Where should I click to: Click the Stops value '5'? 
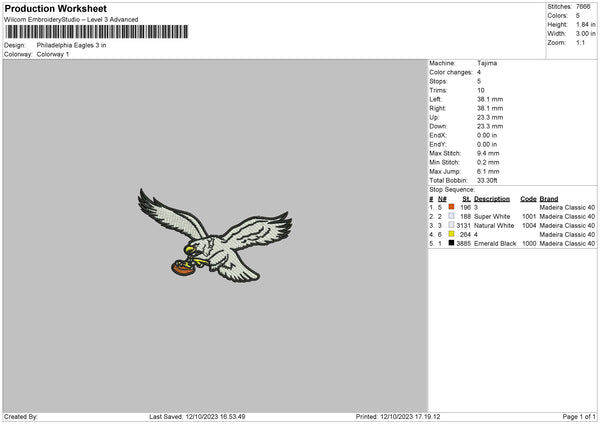pyautogui.click(x=479, y=81)
